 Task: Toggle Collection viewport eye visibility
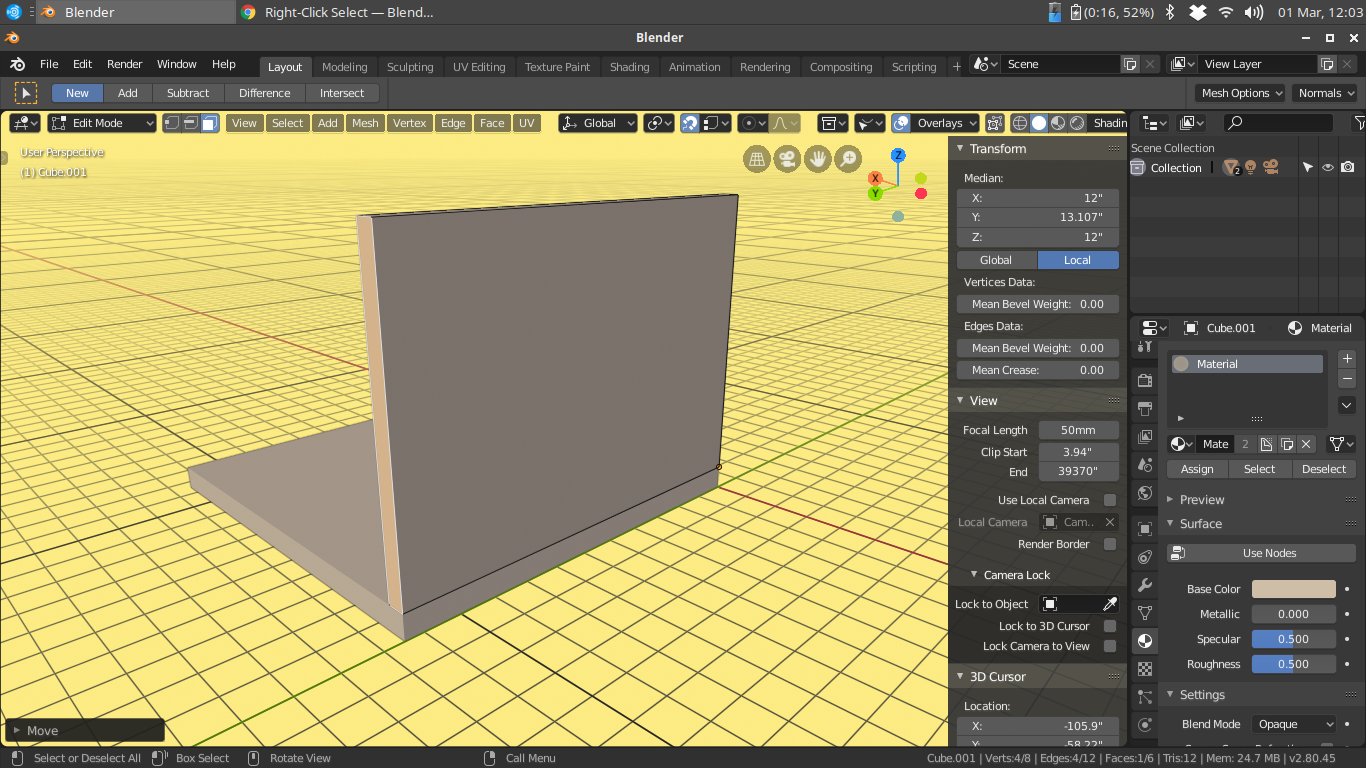[x=1328, y=168]
